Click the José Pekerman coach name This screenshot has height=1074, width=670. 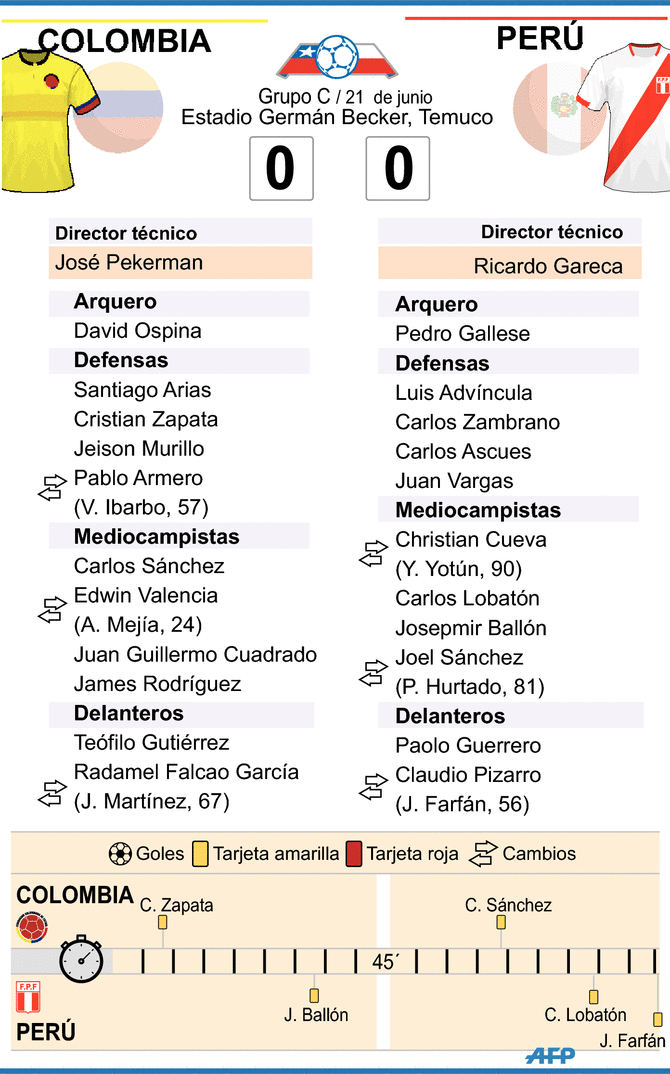coord(129,263)
